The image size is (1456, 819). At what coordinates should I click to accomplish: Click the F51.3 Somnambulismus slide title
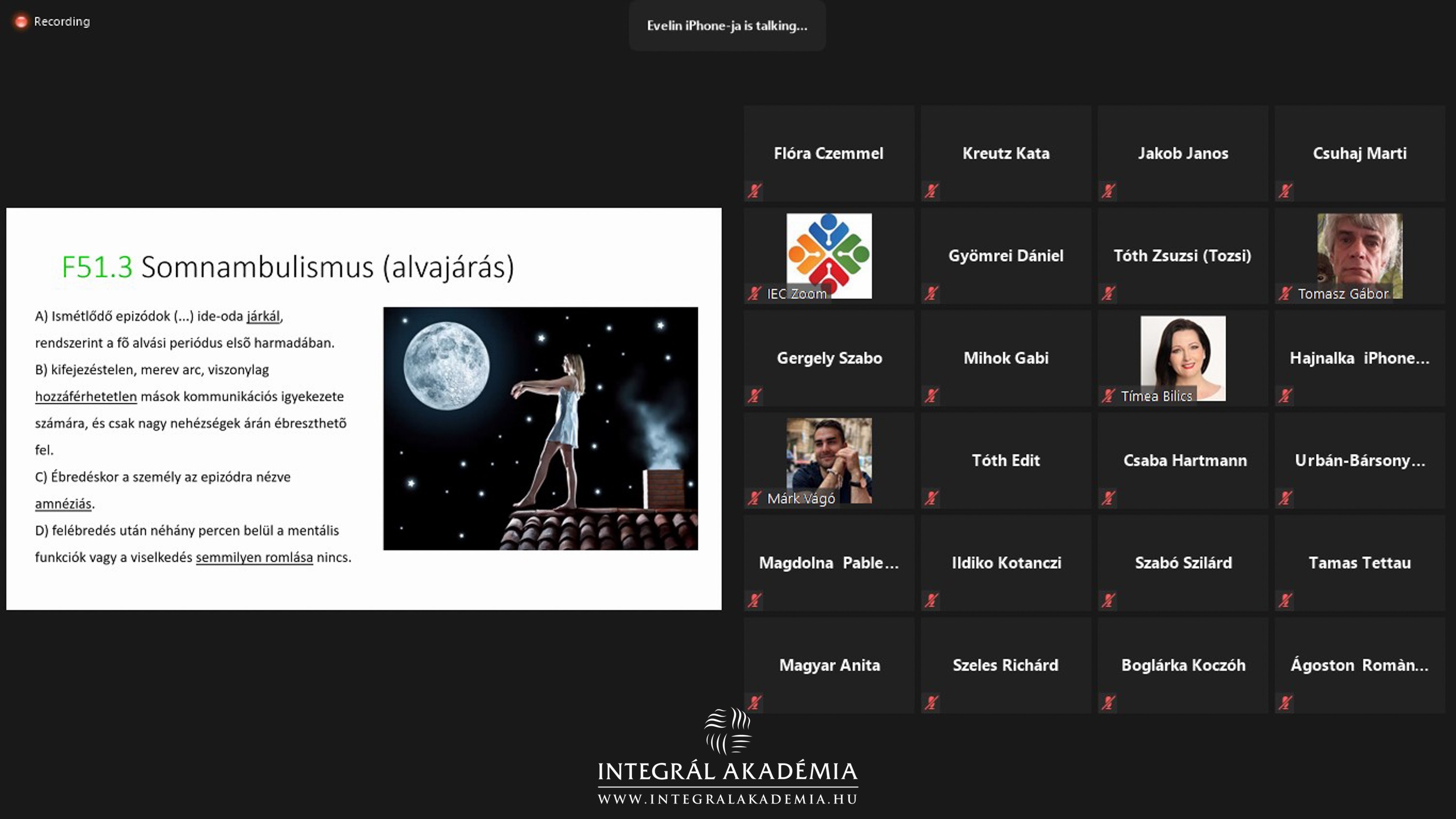click(288, 267)
